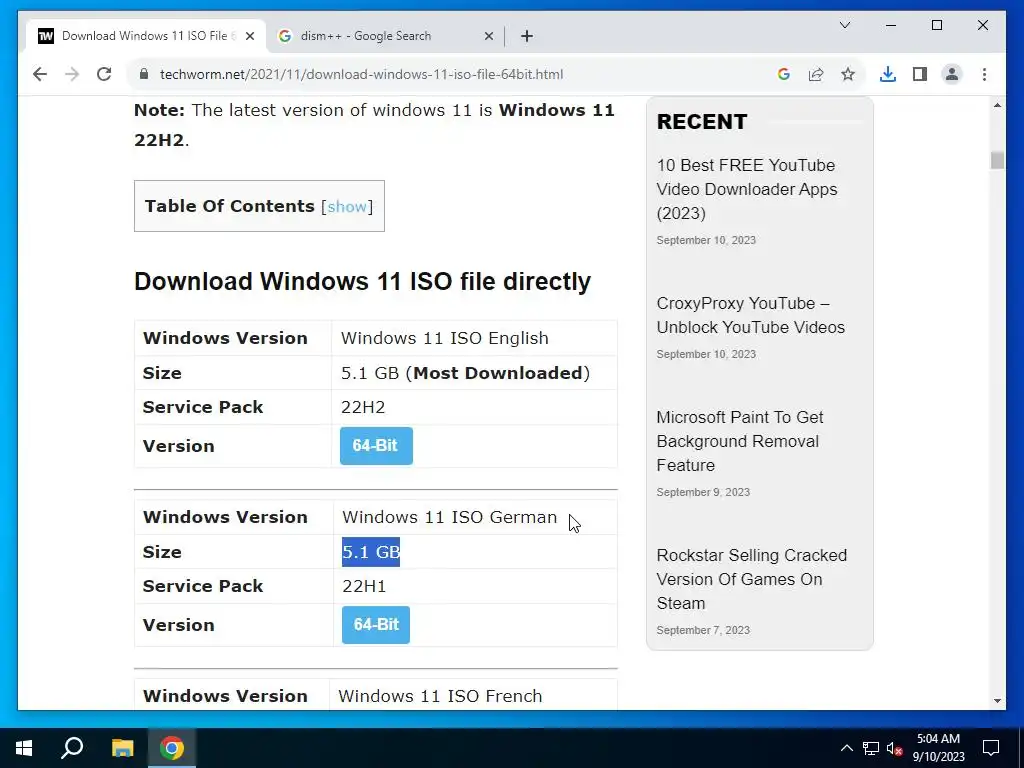Viewport: 1024px width, 768px height.
Task: Click the scrollbar up arrow
Action: [997, 105]
